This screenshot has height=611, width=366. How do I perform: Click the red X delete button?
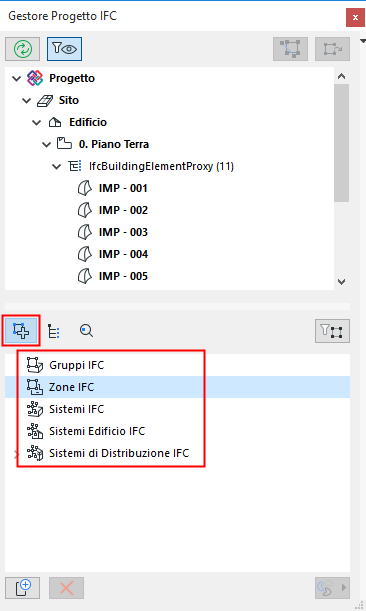click(x=66, y=588)
